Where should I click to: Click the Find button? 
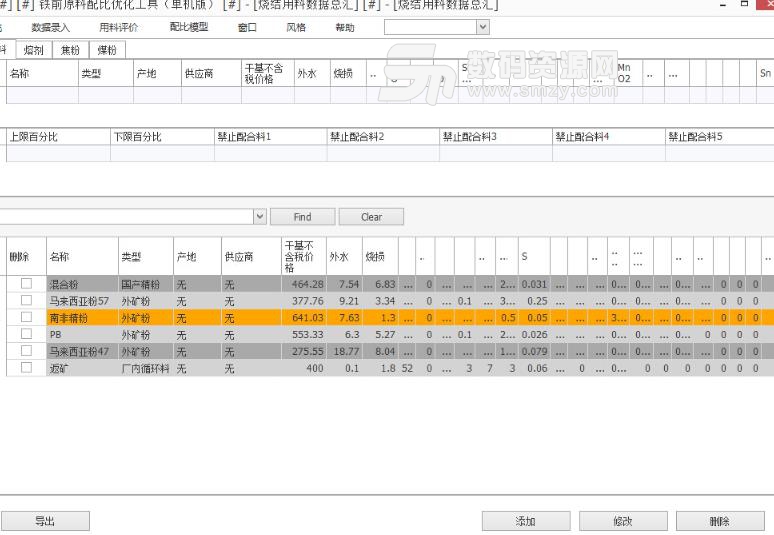(x=303, y=217)
